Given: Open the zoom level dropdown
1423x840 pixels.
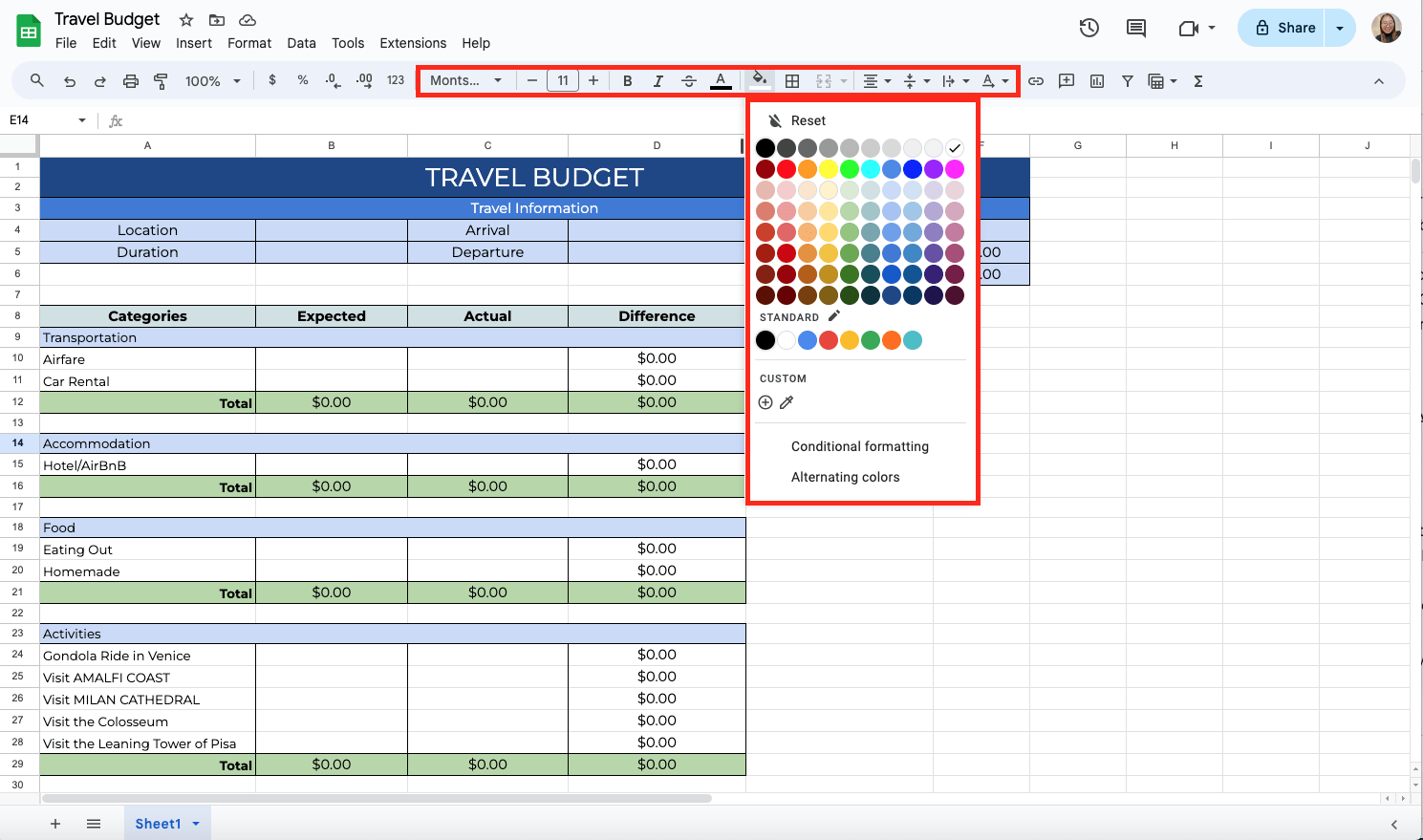Looking at the screenshot, I should coord(212,80).
